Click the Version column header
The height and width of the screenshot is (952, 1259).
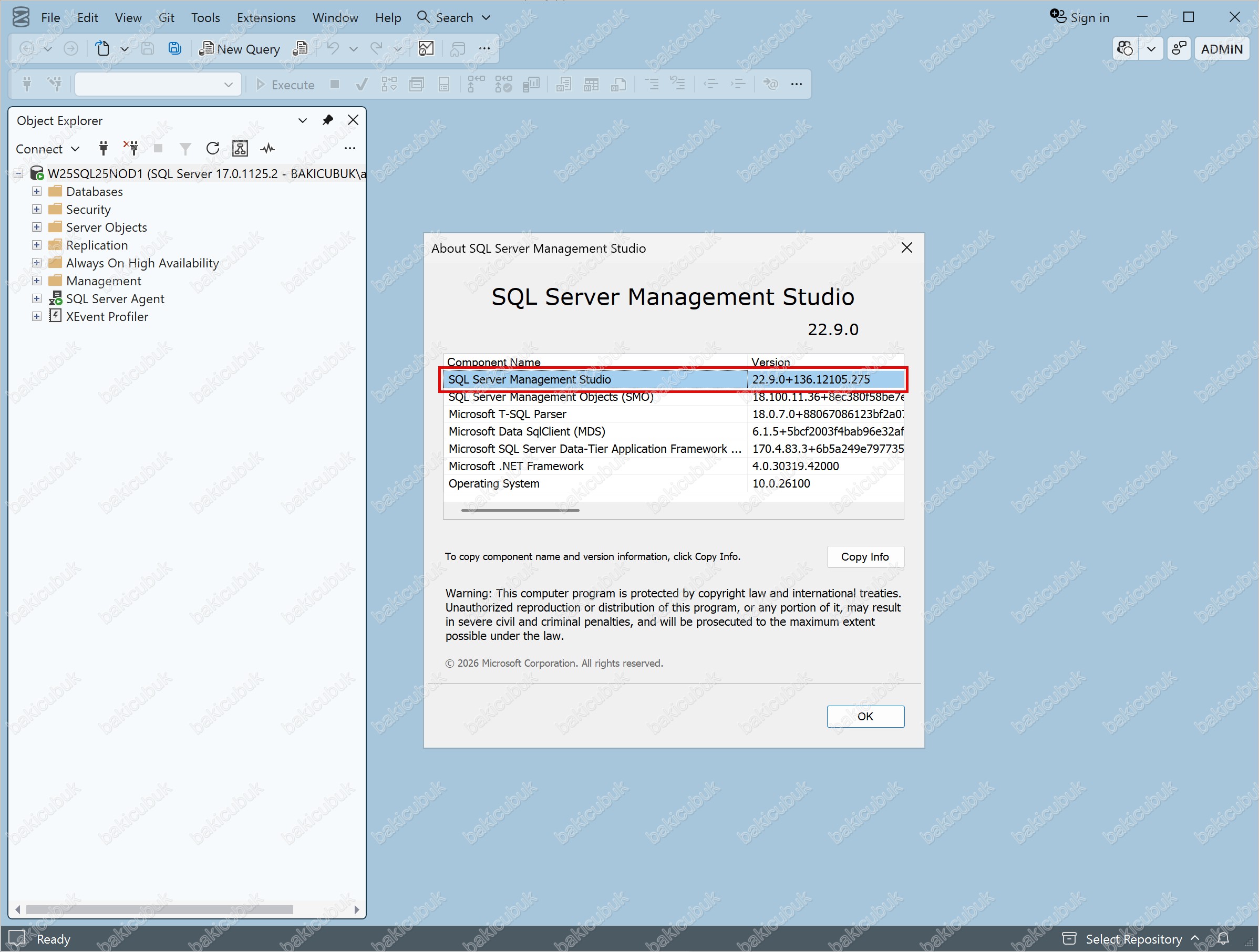[825, 362]
